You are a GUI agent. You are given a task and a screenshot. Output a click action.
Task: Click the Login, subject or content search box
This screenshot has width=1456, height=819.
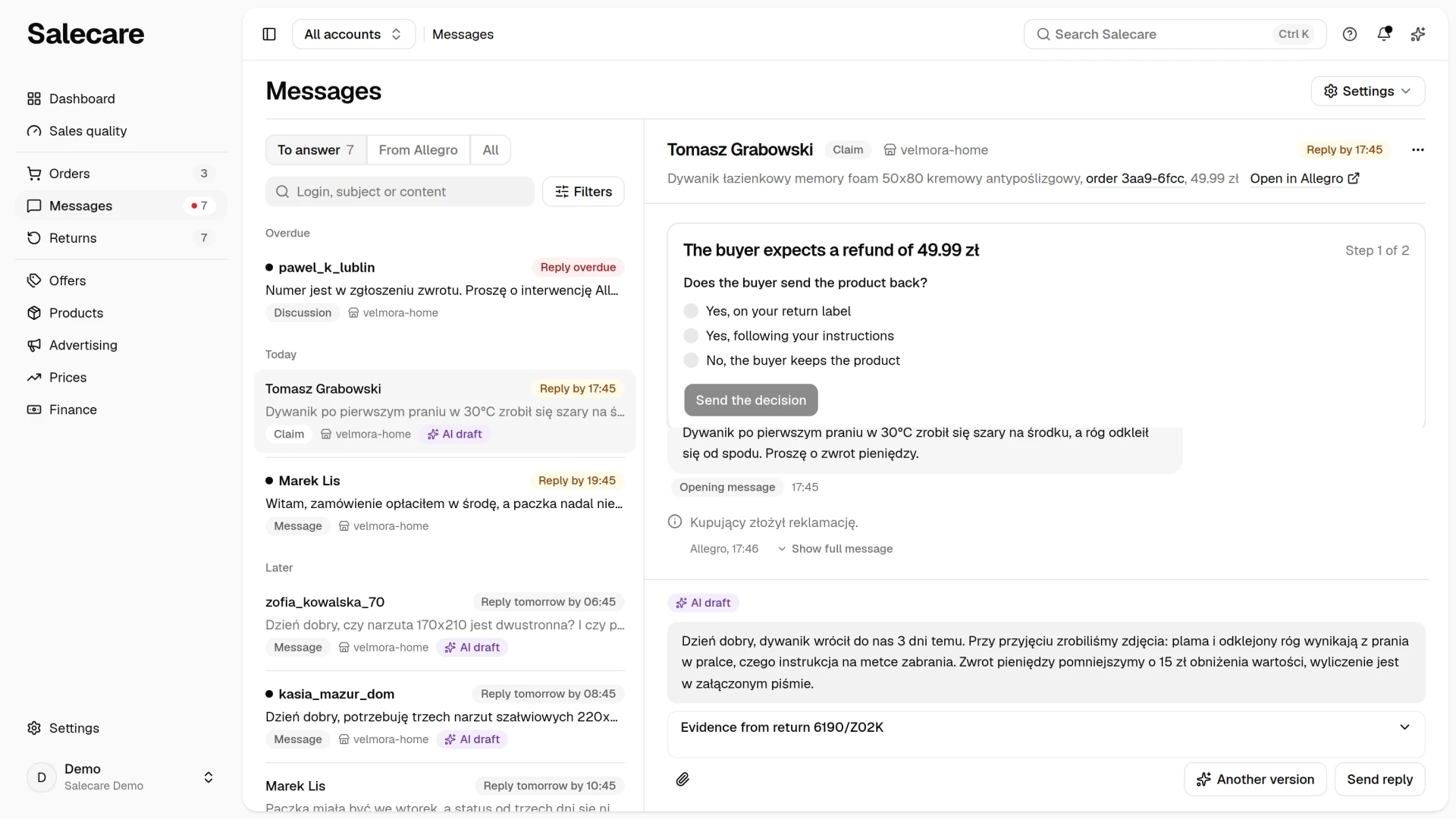pyautogui.click(x=400, y=192)
